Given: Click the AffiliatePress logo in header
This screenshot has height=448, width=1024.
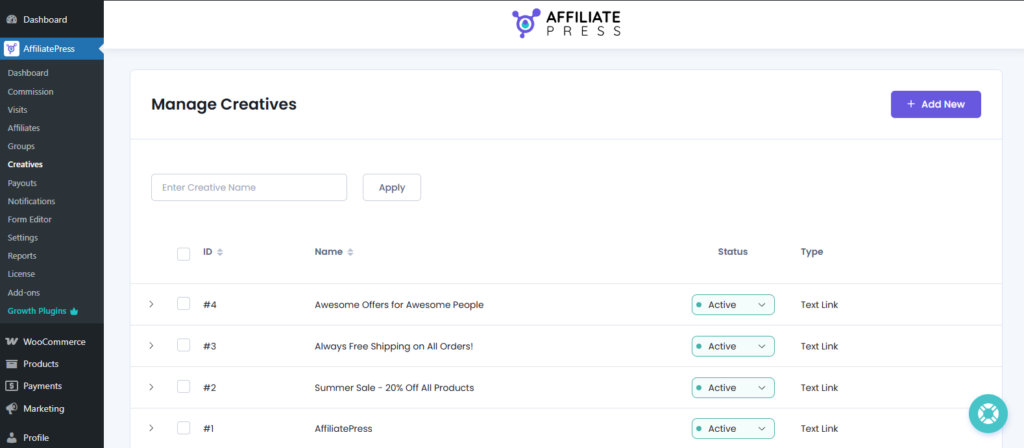Looking at the screenshot, I should point(566,23).
